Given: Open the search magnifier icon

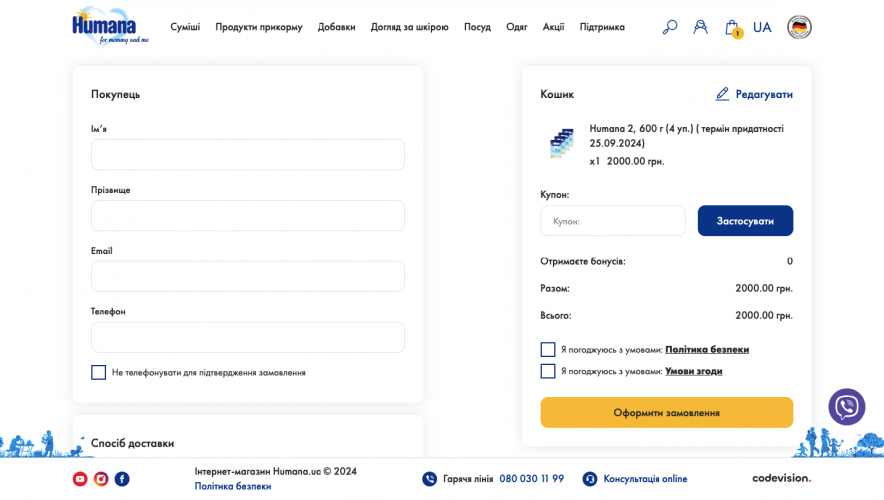Looking at the screenshot, I should 670,27.
